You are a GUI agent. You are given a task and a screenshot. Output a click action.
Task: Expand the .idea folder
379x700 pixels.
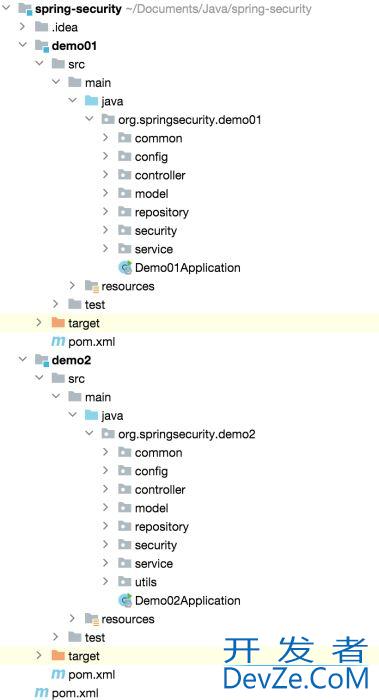coord(22,27)
